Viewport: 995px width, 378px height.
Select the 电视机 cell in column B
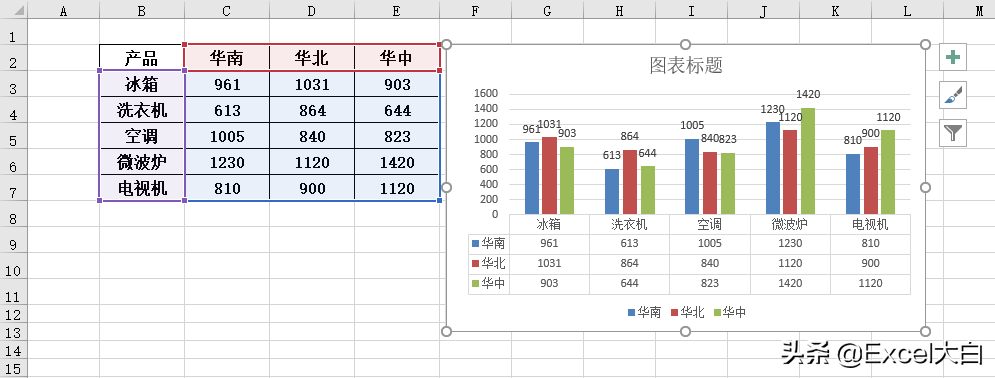pos(142,188)
